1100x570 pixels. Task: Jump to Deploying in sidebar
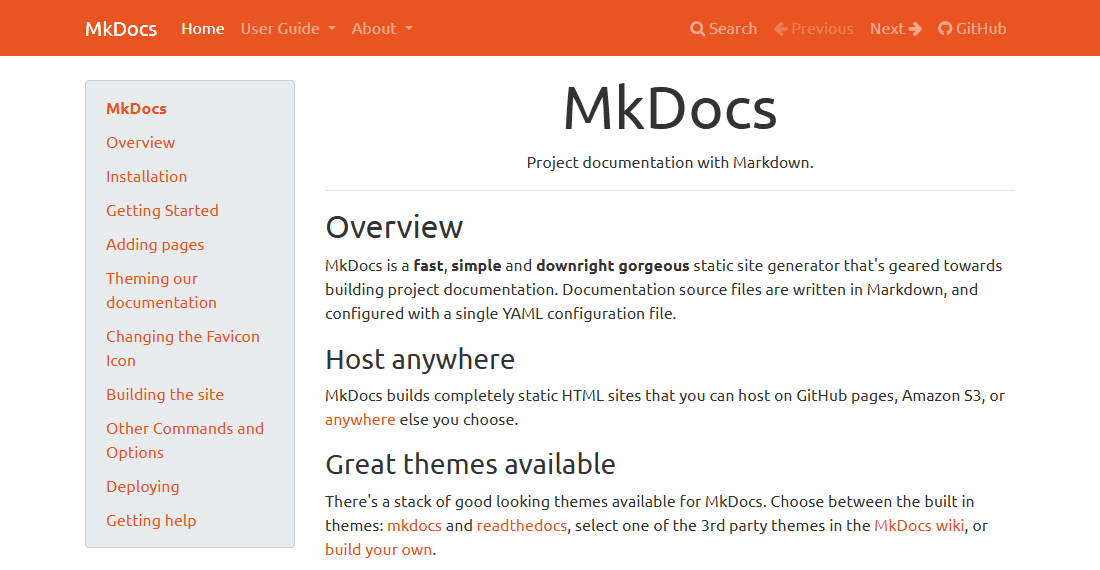[x=142, y=487]
